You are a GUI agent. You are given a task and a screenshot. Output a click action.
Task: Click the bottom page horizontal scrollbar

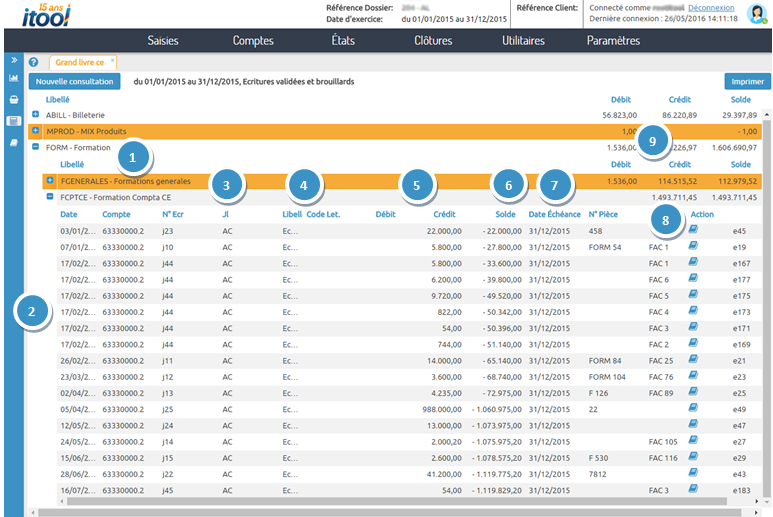click(x=389, y=513)
